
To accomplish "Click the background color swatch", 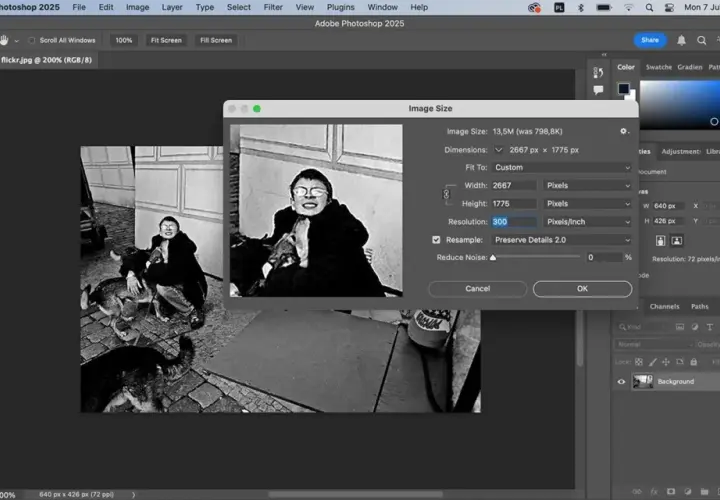I will 632,95.
